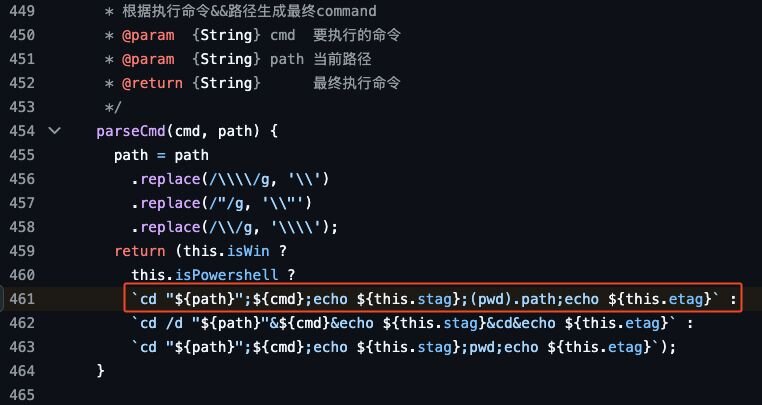Click the "path = path" assignment

click(161, 155)
